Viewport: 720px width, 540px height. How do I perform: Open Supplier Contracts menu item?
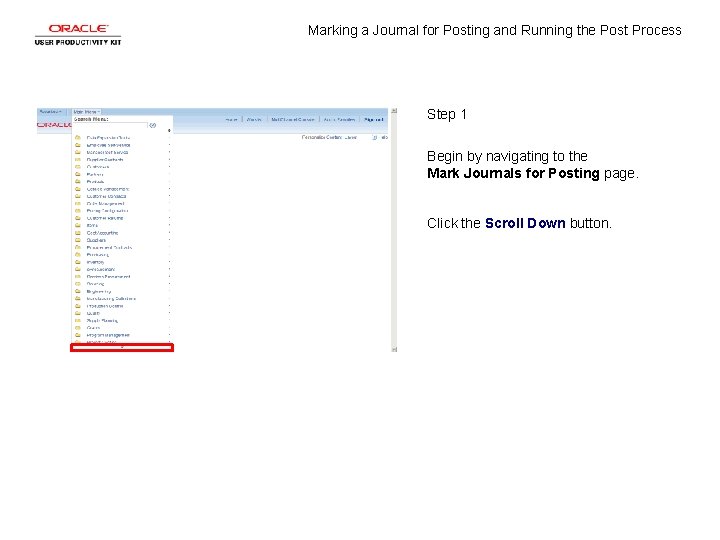coord(105,160)
